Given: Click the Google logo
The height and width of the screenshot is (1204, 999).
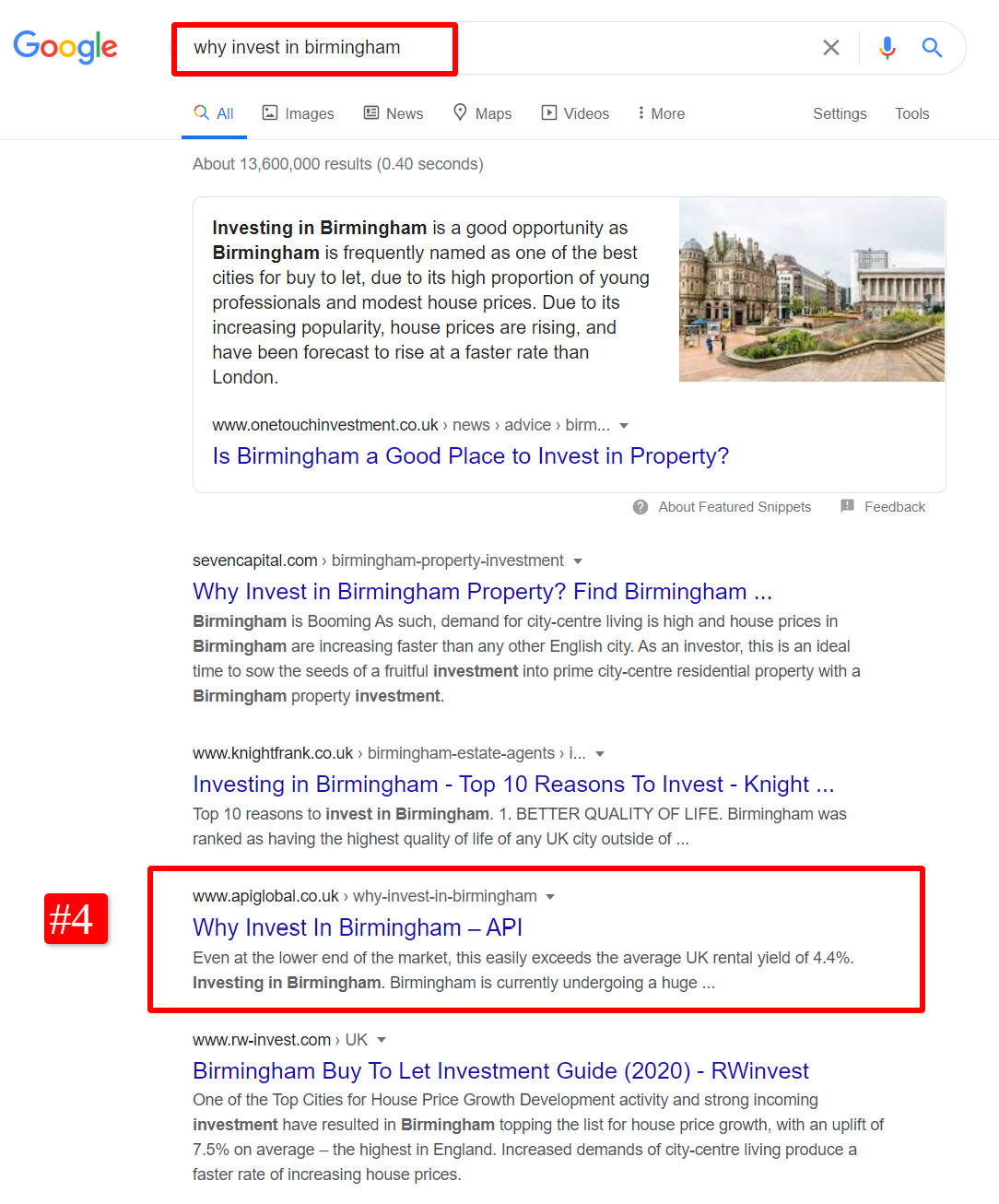Looking at the screenshot, I should point(65,47).
